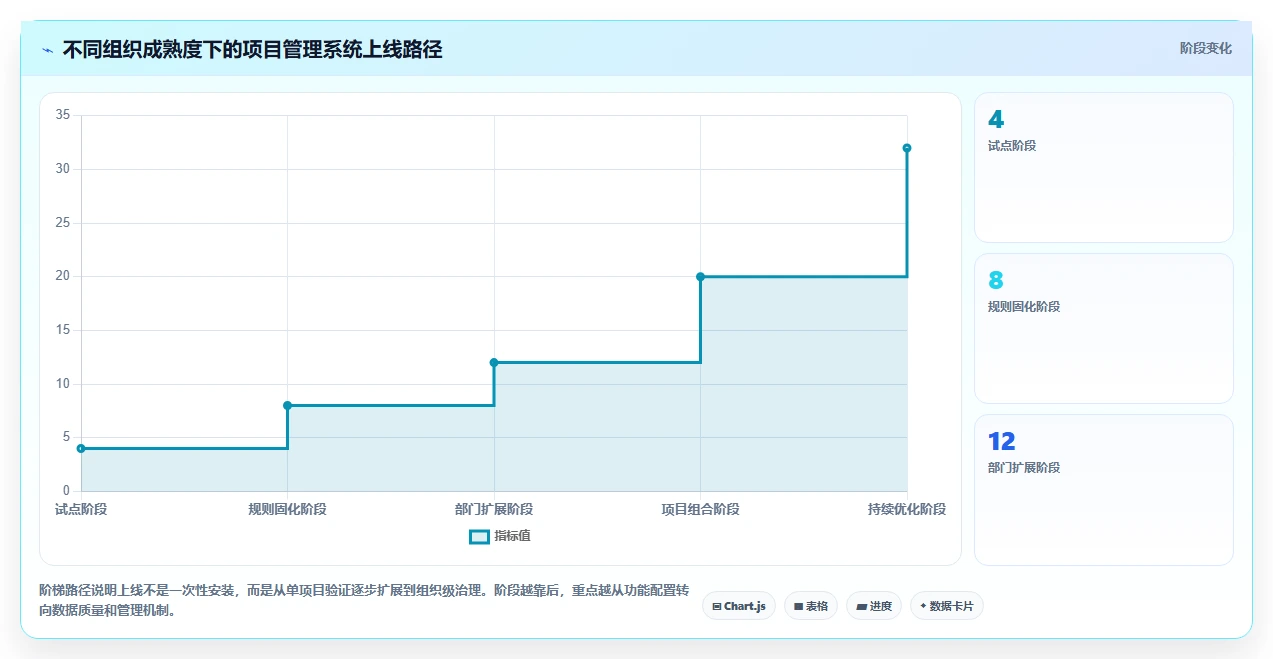Select the 数据卡片 tag
1273x659 pixels.
point(947,606)
